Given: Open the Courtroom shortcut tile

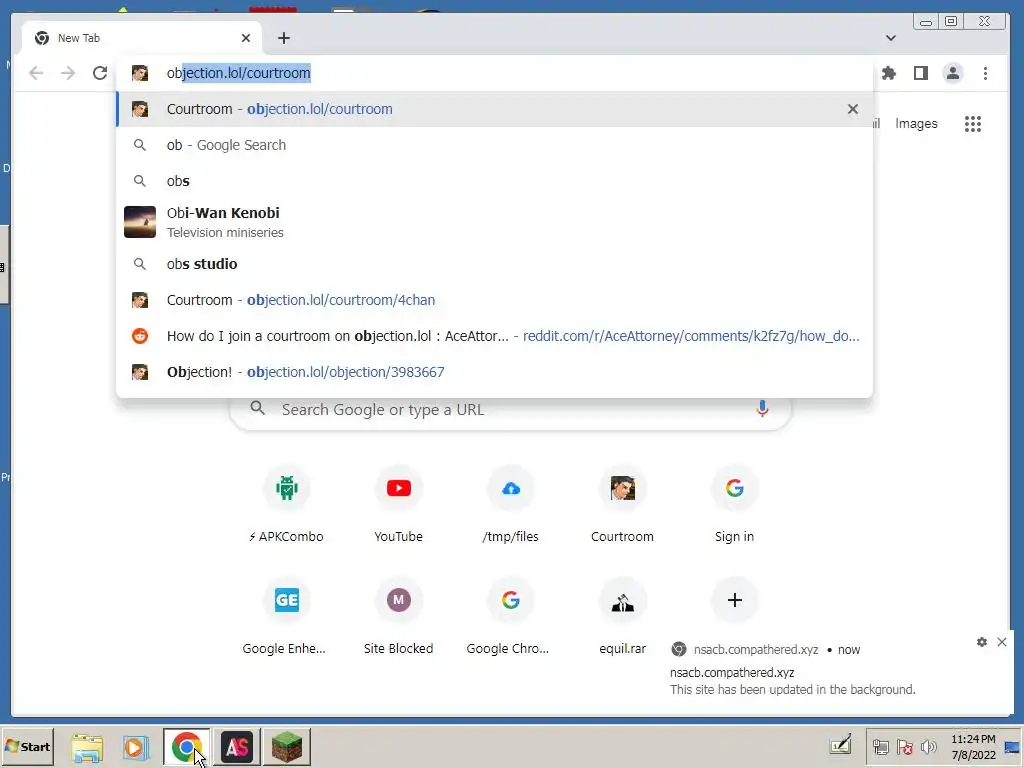Looking at the screenshot, I should point(622,505).
